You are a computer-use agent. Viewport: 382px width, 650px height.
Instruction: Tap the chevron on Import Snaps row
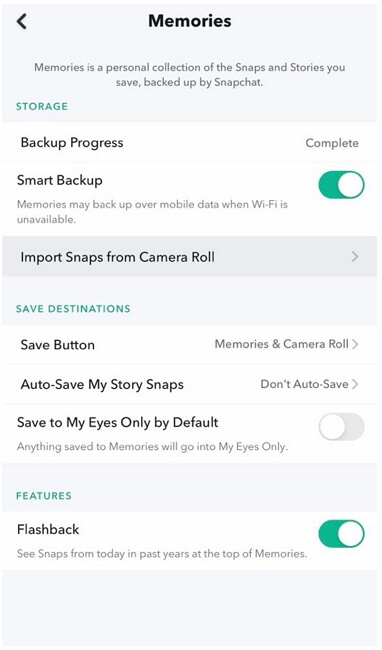(355, 257)
